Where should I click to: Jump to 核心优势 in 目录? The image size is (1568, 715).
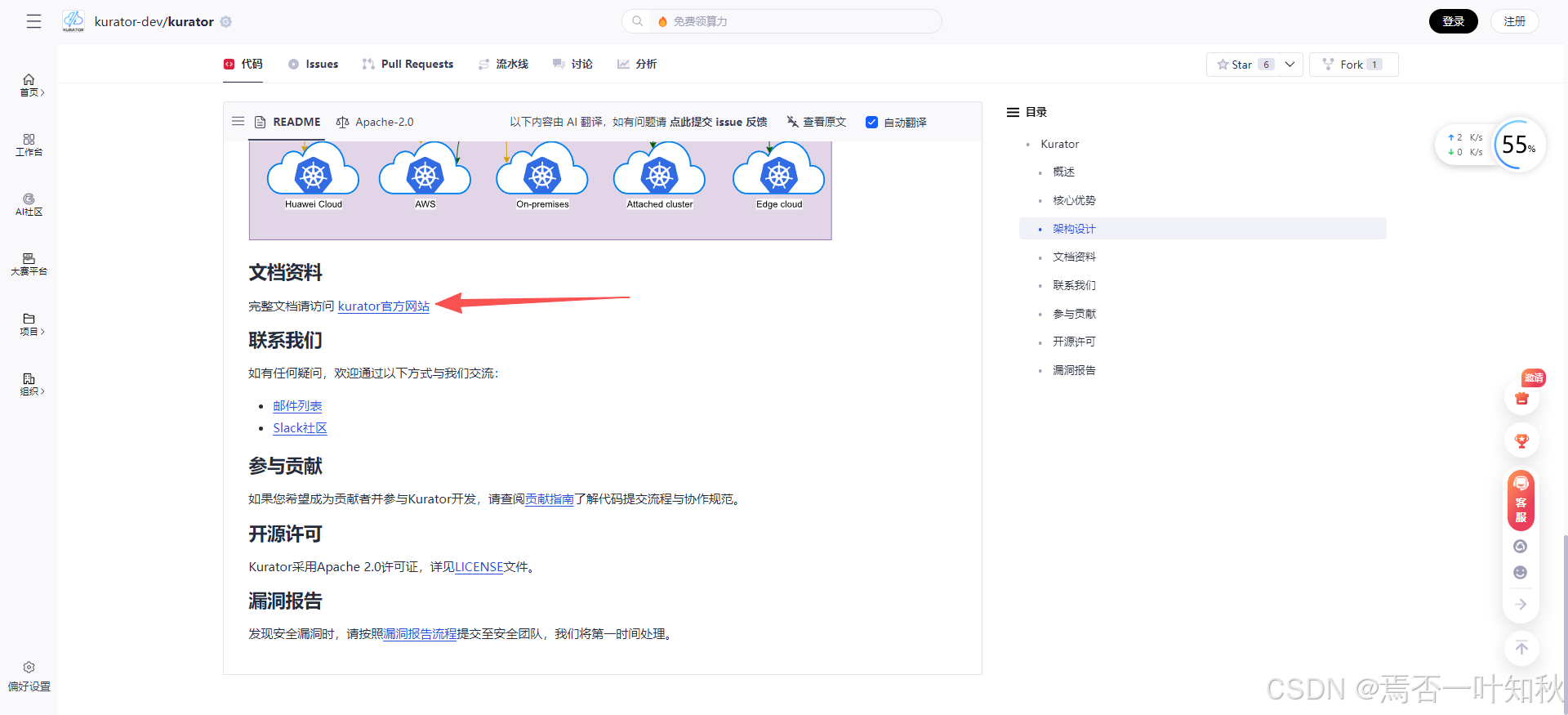tap(1074, 200)
